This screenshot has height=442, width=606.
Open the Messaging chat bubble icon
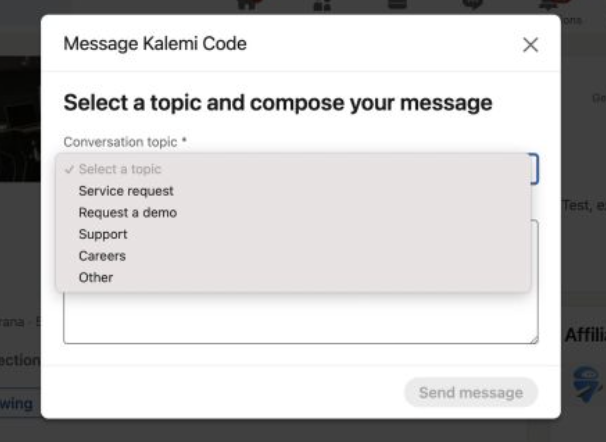(472, 4)
